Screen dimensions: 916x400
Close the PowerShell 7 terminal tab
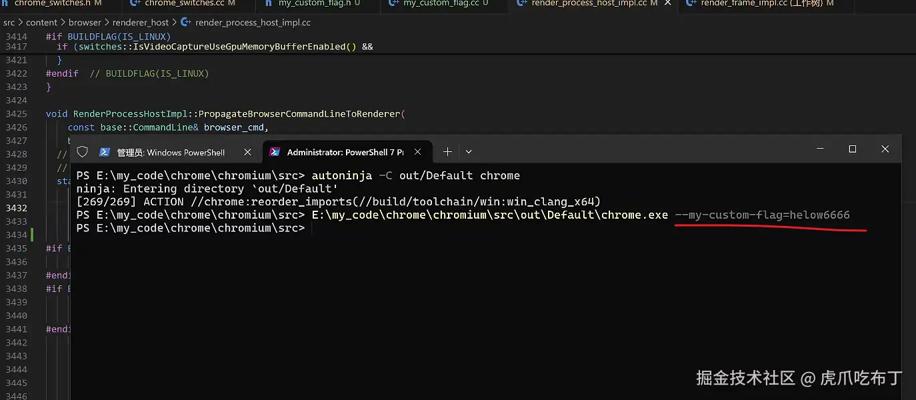coord(418,152)
